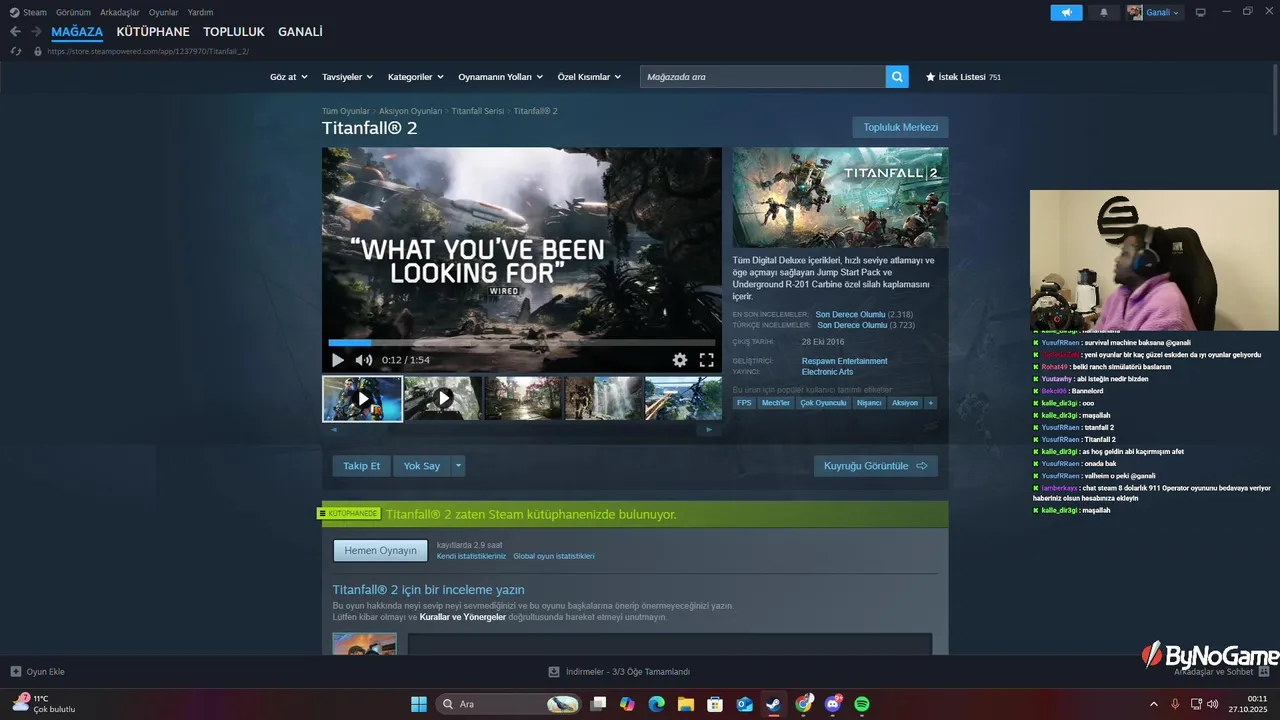Click the Yok Say button

(421, 466)
